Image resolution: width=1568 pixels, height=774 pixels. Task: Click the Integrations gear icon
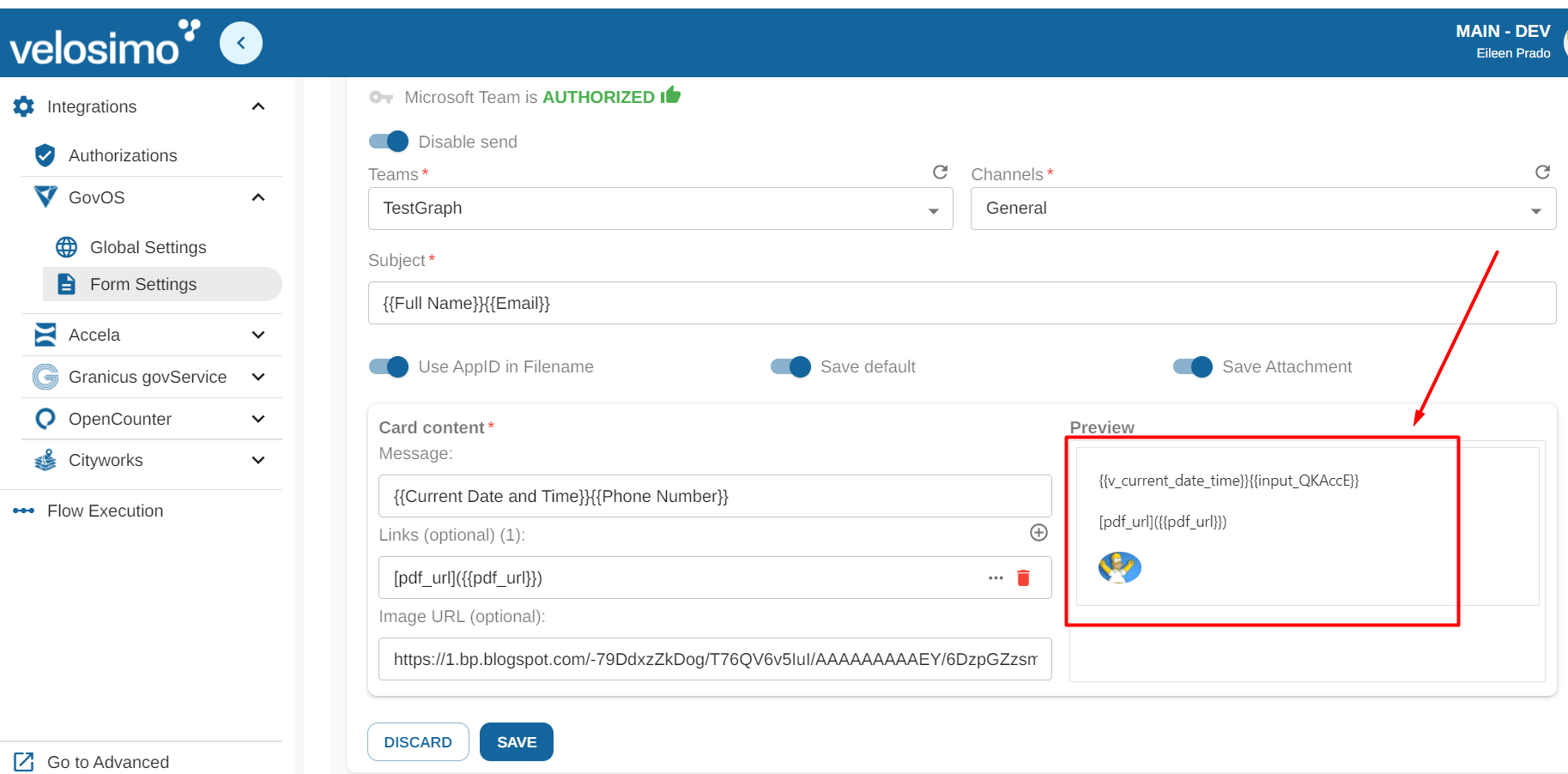click(x=24, y=106)
